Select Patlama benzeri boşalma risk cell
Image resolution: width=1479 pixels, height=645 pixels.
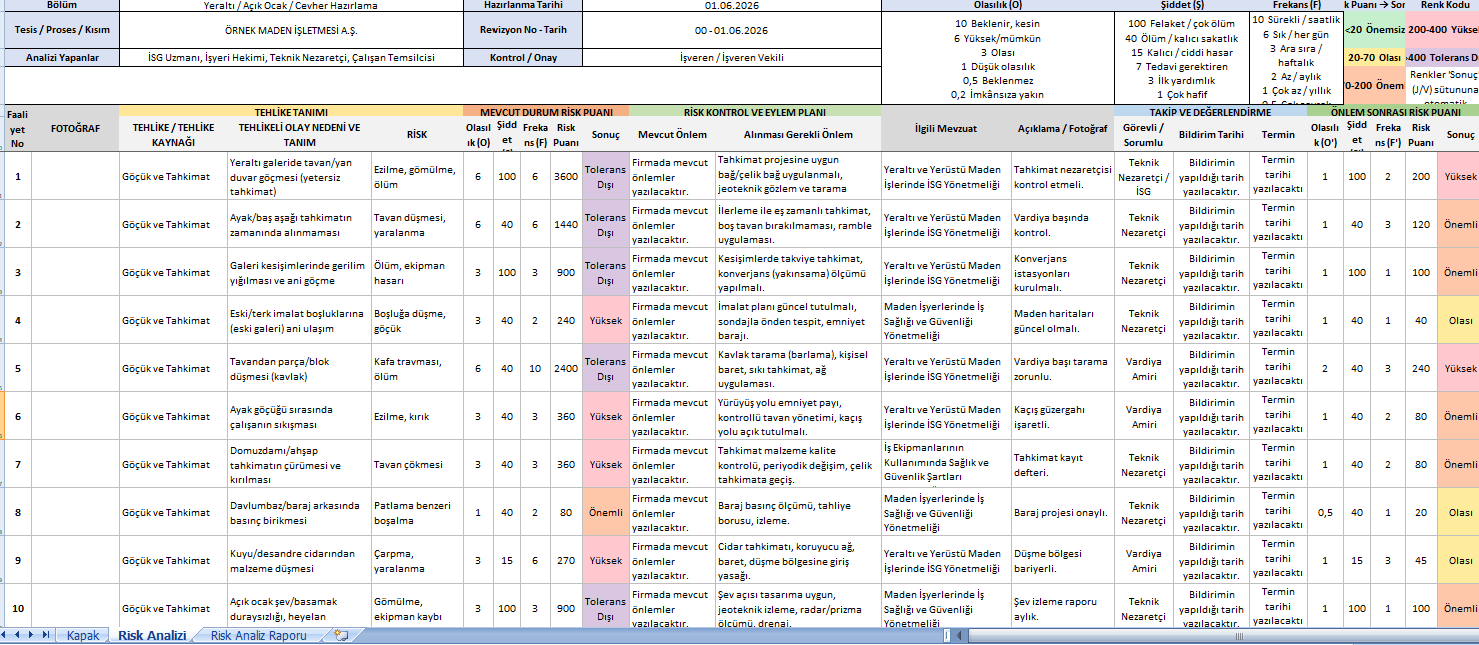point(417,512)
